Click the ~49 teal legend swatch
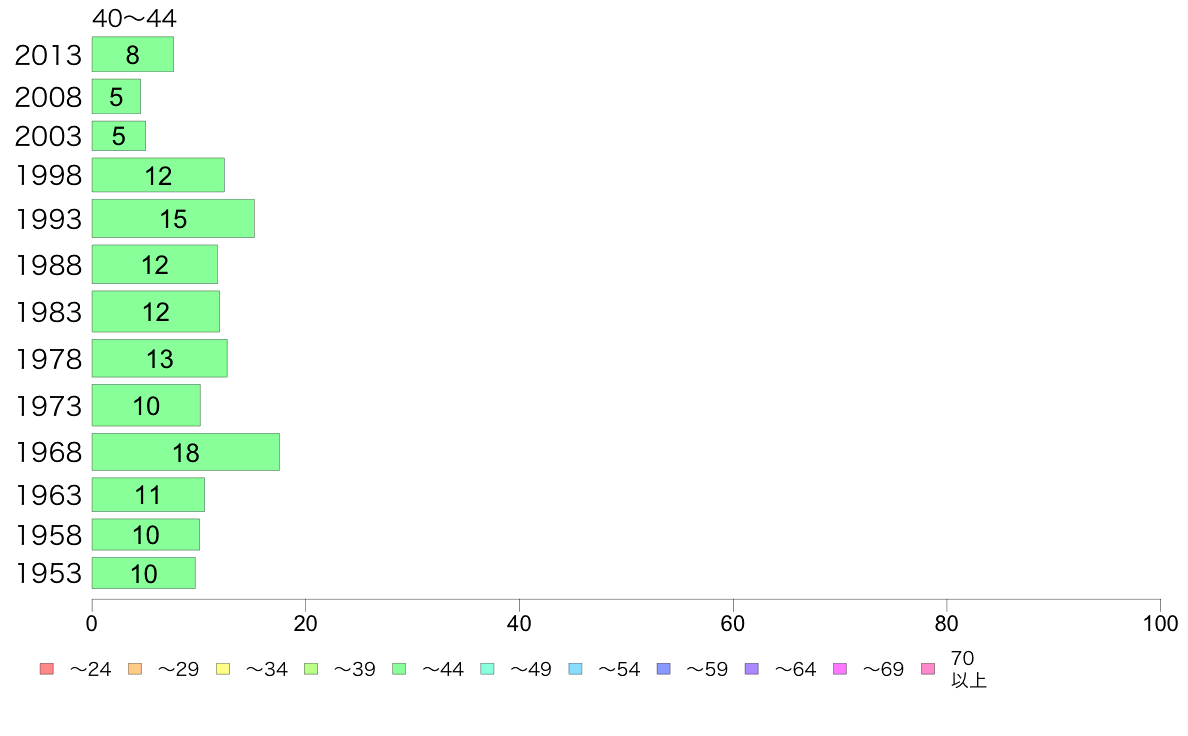1188x736 pixels. pos(487,669)
